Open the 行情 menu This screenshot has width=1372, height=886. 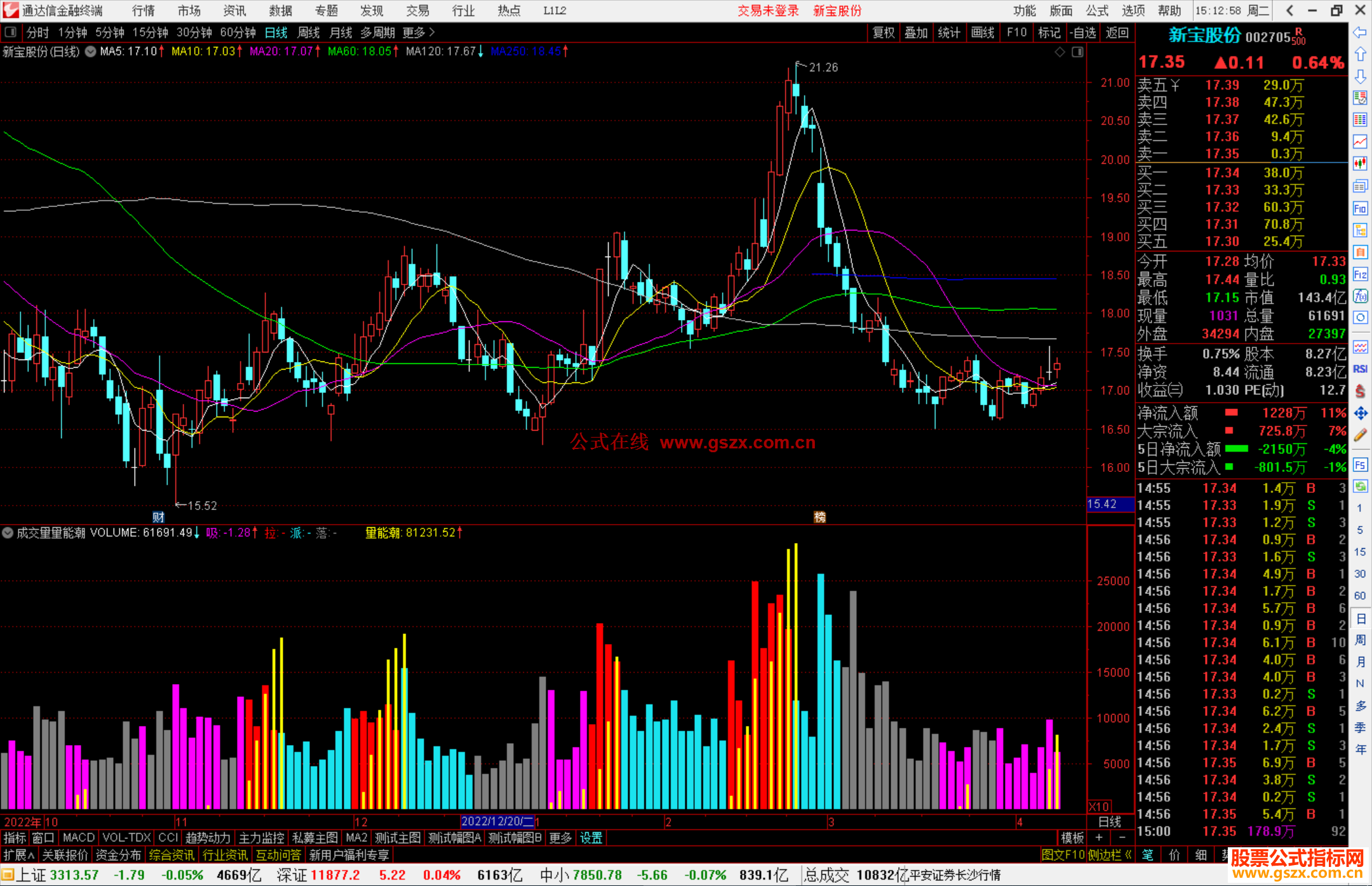tap(143, 11)
